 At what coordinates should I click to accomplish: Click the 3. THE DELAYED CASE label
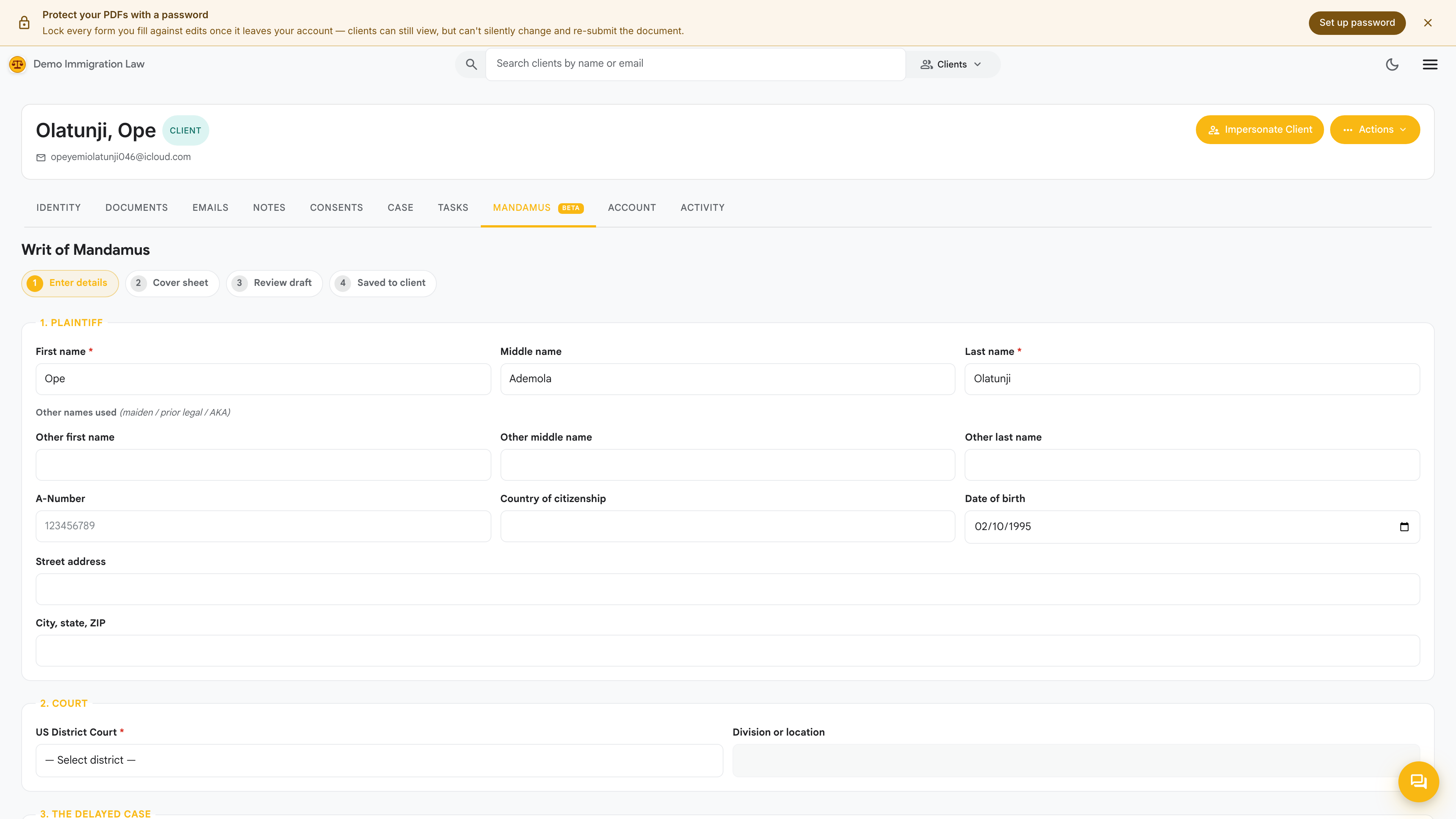pos(96,814)
